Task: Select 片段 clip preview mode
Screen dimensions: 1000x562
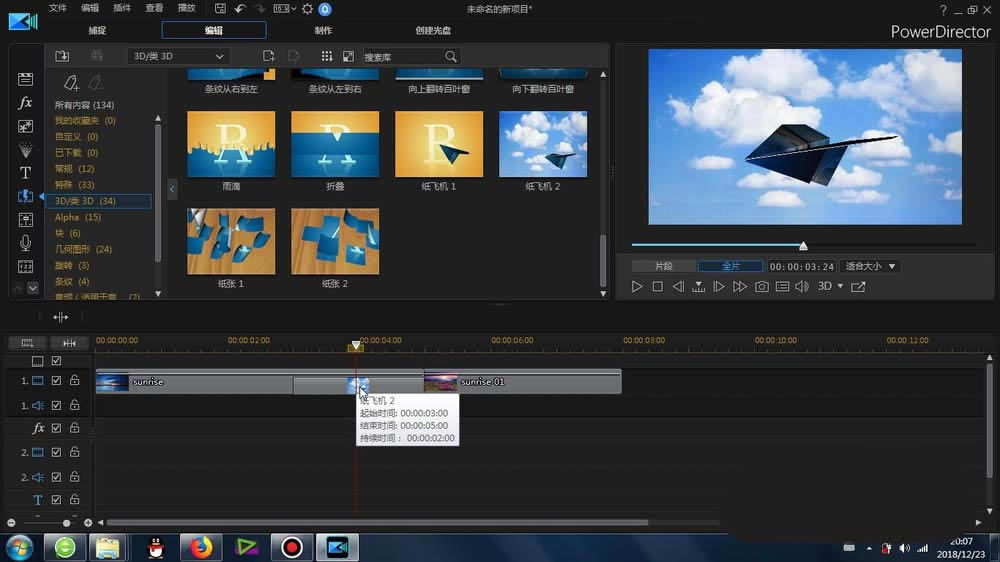Action: tap(663, 267)
